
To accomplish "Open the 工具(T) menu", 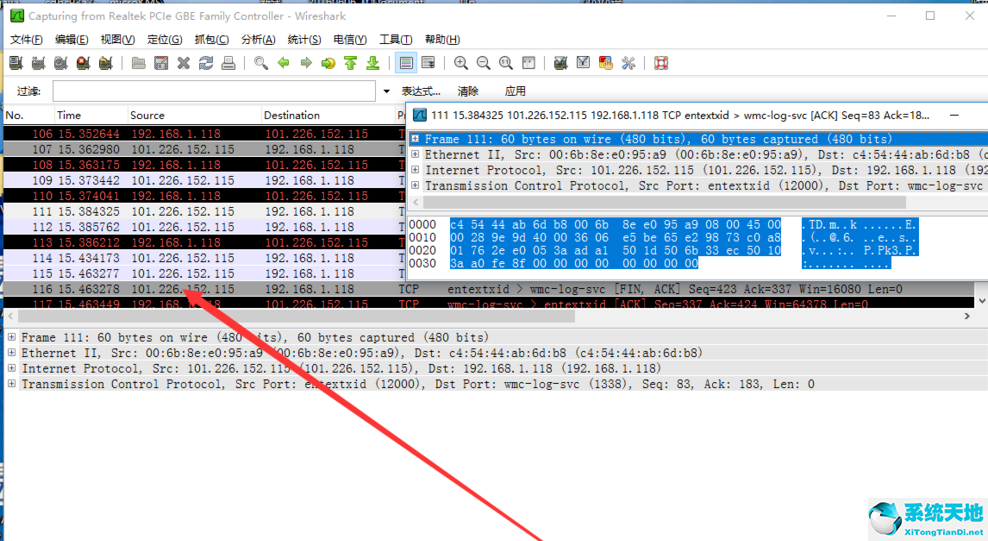I will click(396, 40).
